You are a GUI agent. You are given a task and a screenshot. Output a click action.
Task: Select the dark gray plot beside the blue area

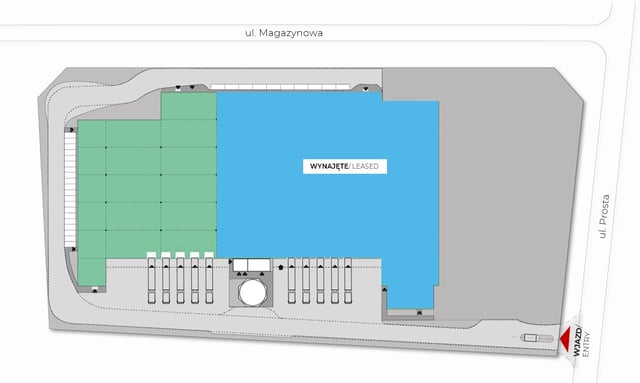tap(510, 196)
